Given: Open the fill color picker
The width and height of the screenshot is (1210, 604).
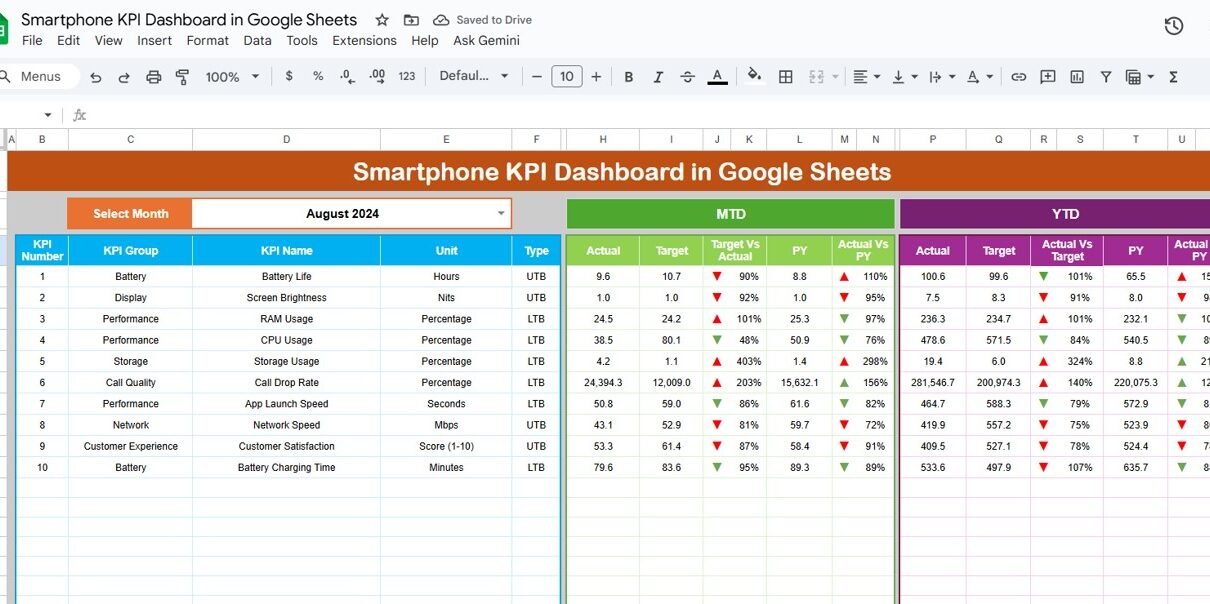Looking at the screenshot, I should tap(754, 77).
